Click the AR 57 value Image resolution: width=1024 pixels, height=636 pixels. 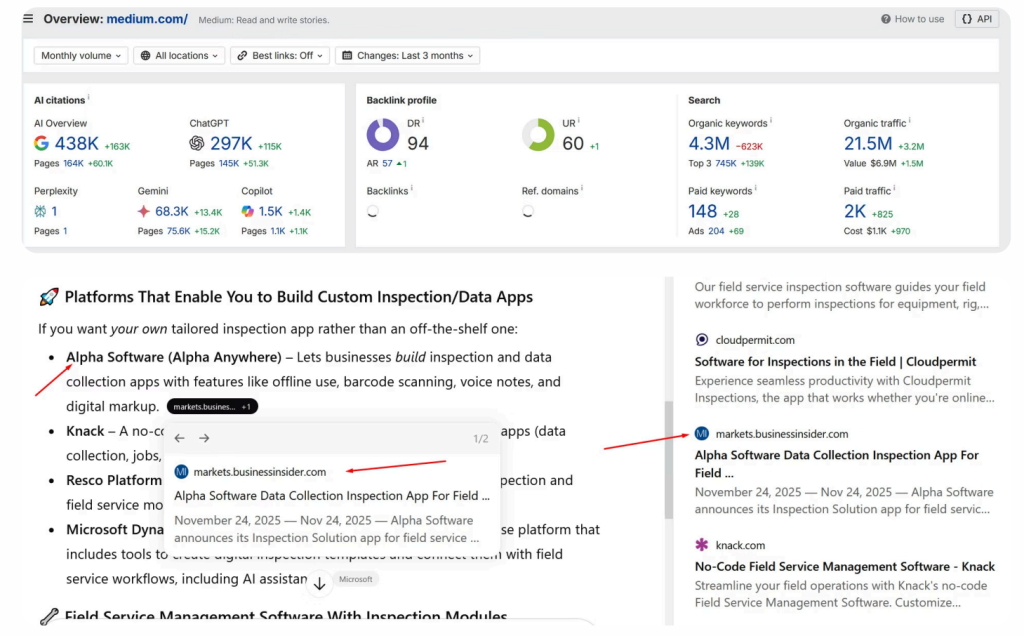387,163
